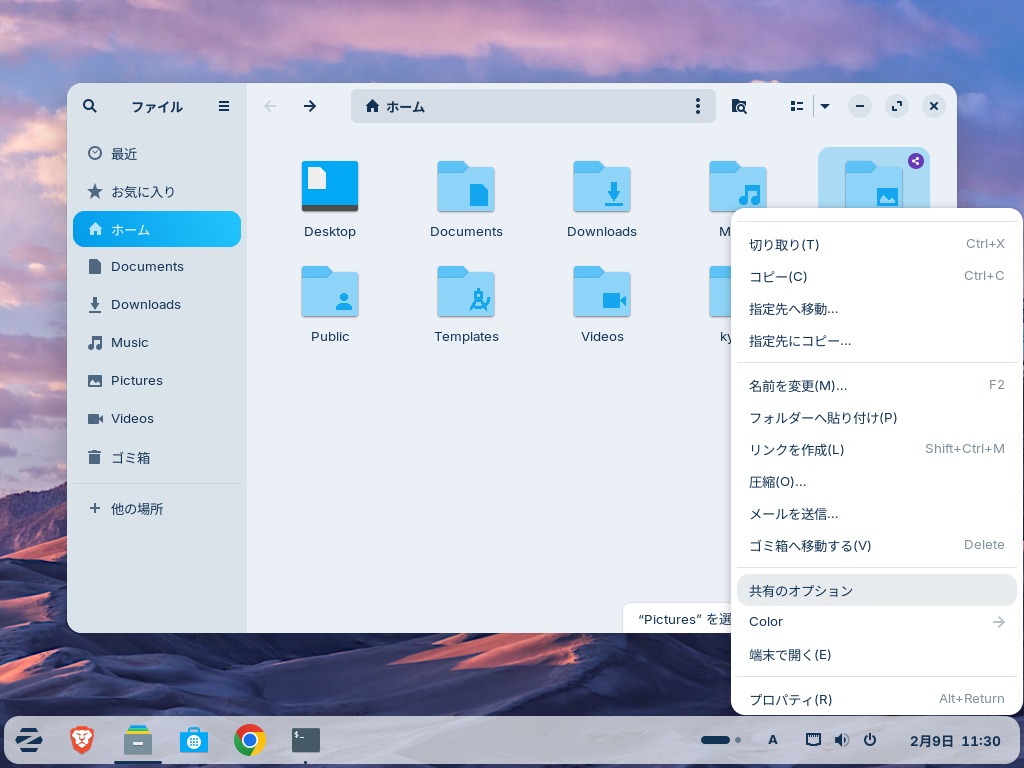Viewport: 1024px width, 768px height.
Task: Open ゴミ箱 (Trash) in the sidebar
Action: pos(130,457)
